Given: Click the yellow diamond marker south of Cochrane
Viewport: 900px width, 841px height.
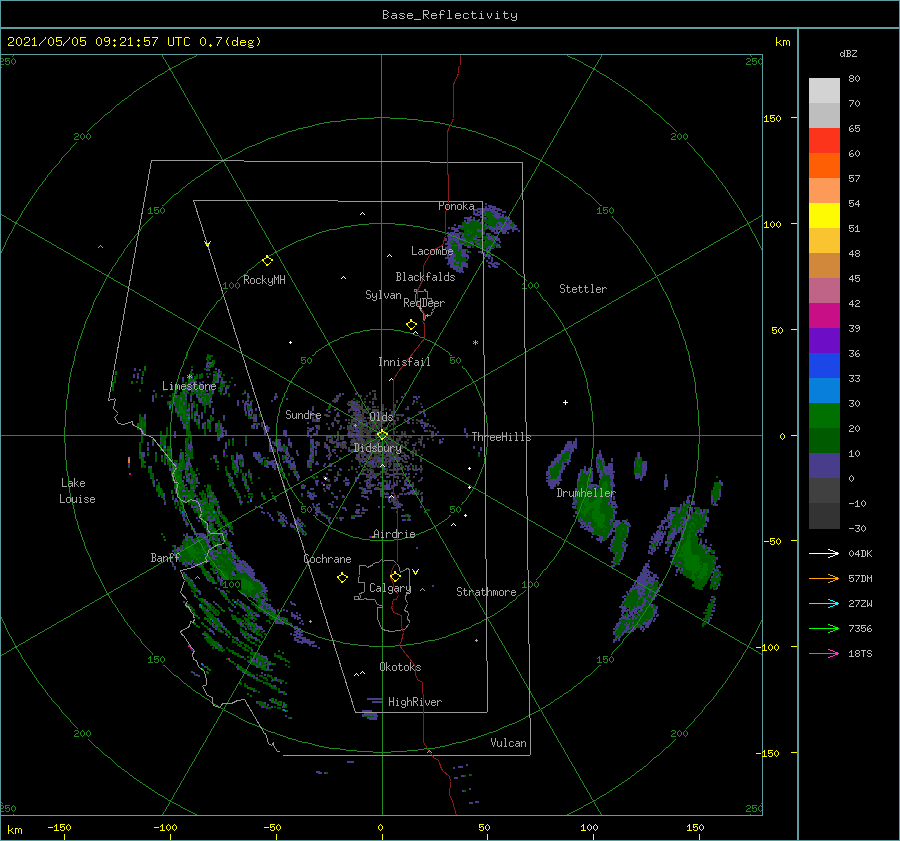Looking at the screenshot, I should 342,578.
